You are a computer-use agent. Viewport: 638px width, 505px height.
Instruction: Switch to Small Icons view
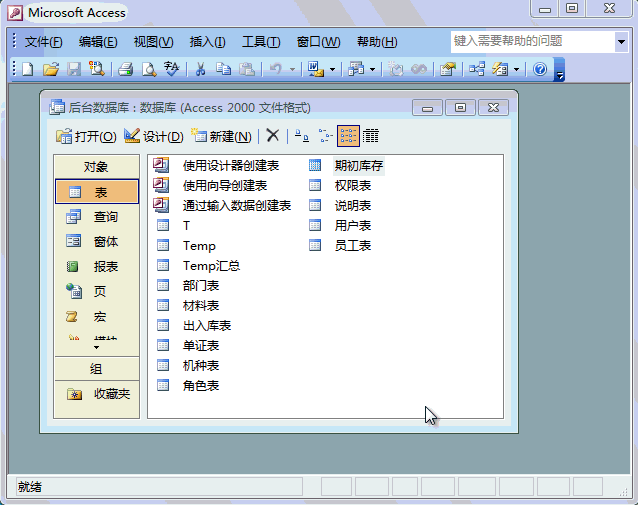[325, 136]
